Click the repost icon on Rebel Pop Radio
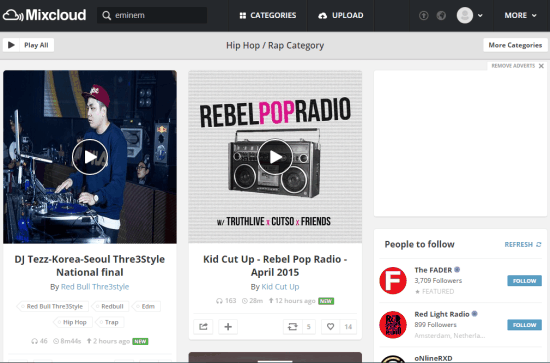The width and height of the screenshot is (550, 363). [293, 327]
